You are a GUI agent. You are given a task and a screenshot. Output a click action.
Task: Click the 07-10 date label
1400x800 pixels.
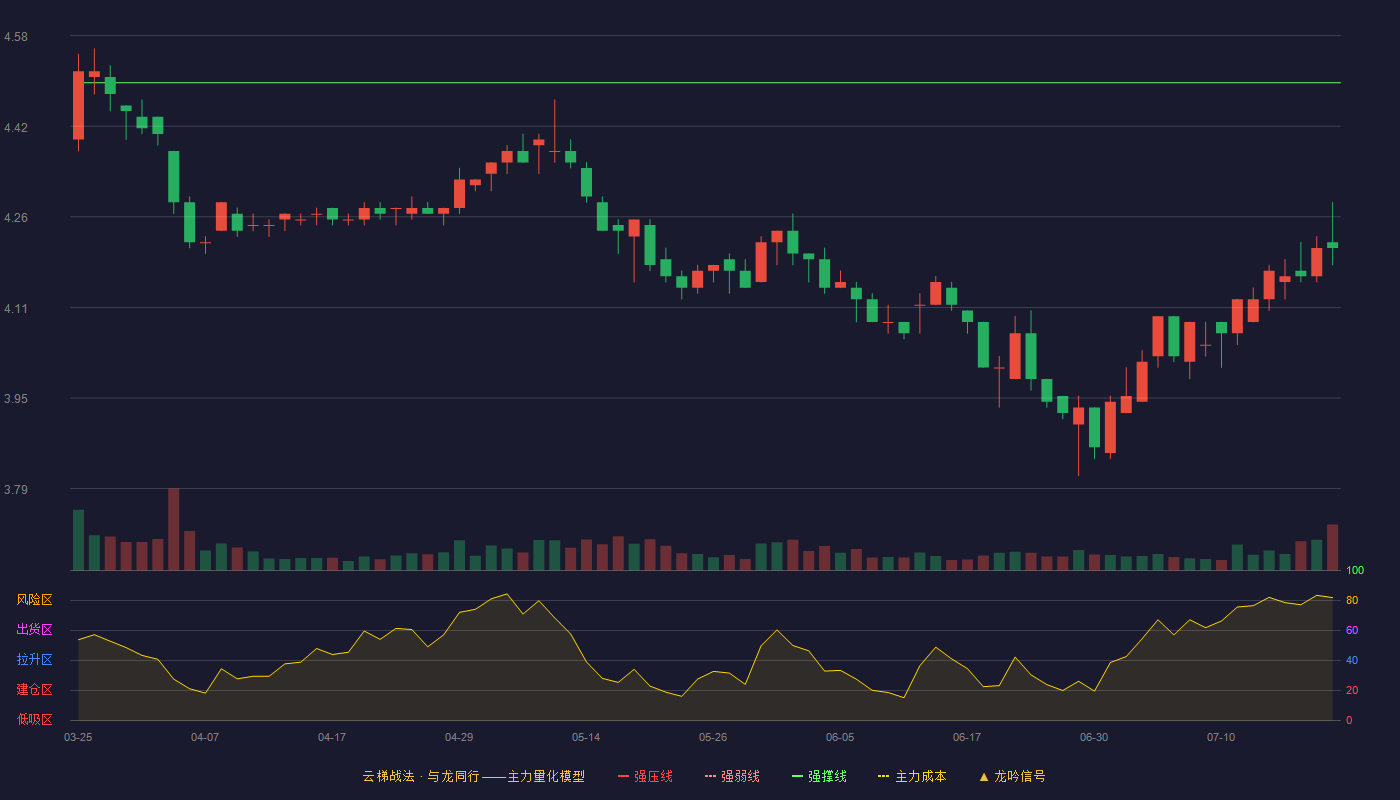(1221, 737)
